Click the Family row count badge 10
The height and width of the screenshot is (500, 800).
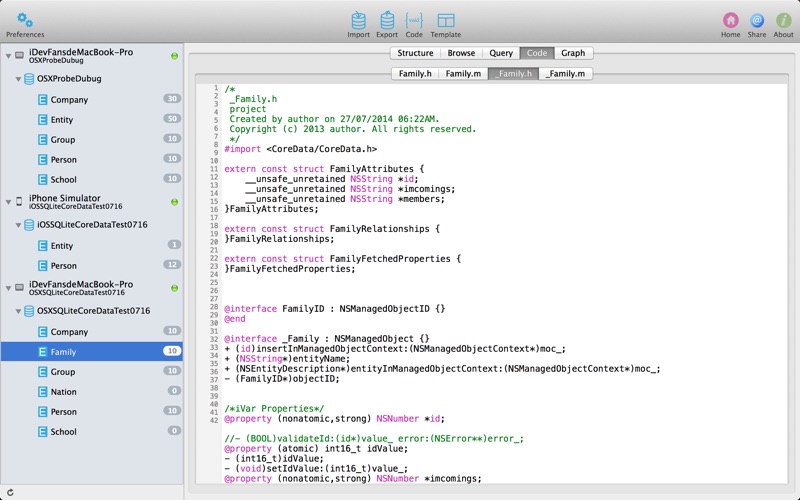[x=172, y=351]
